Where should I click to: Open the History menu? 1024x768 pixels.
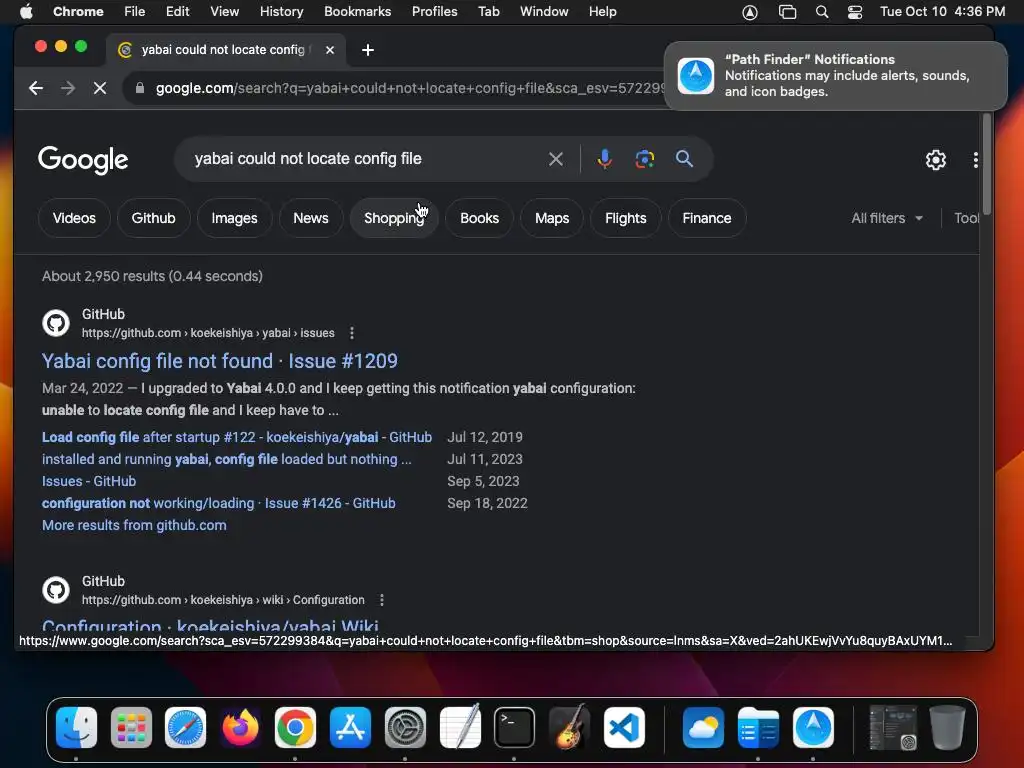281,12
